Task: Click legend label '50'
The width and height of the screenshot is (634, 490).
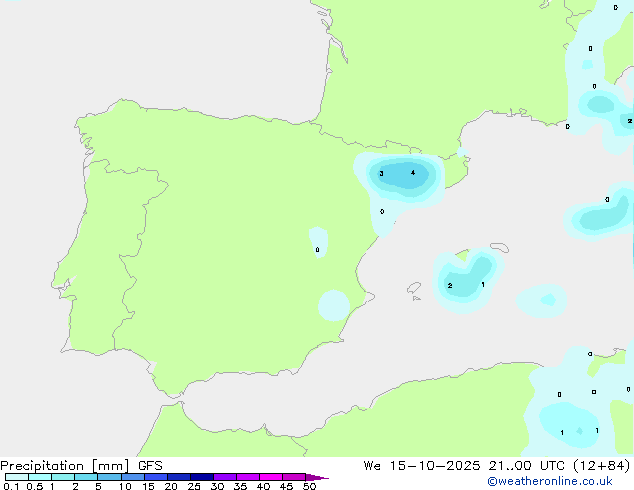Action: click(x=309, y=486)
